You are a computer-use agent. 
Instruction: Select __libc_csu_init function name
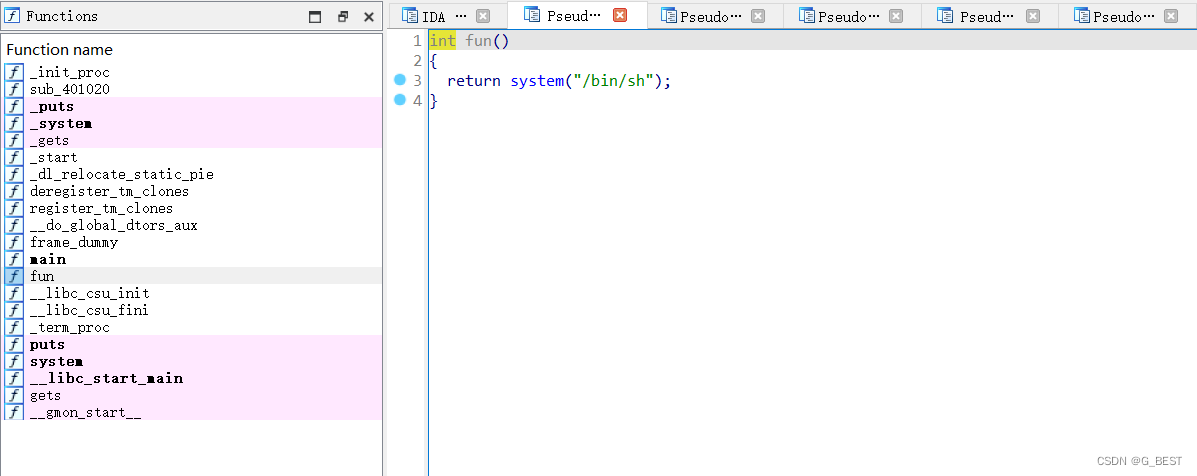pos(90,293)
